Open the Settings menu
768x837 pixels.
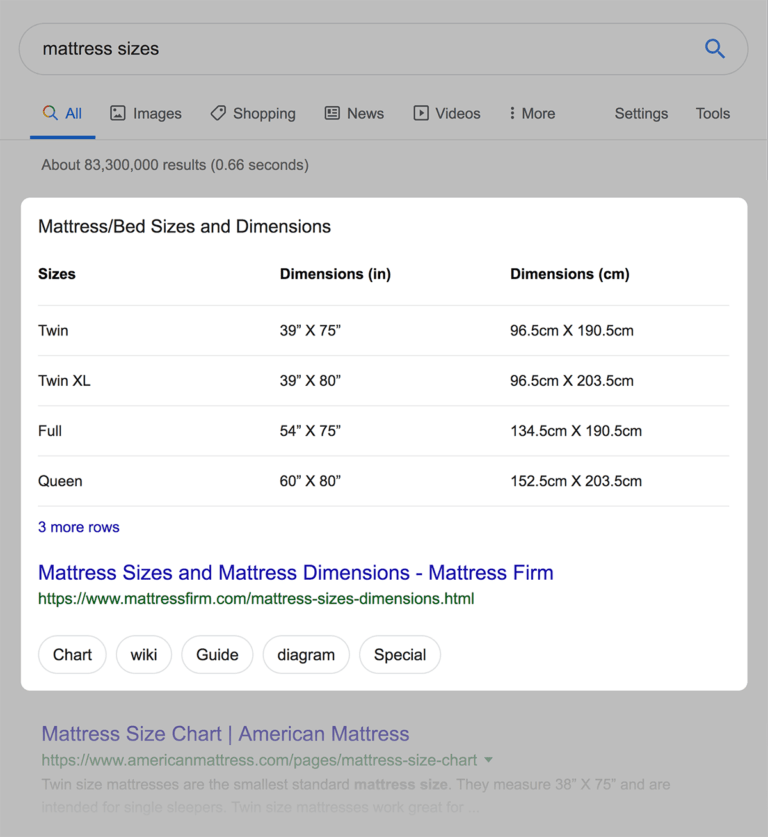tap(641, 113)
